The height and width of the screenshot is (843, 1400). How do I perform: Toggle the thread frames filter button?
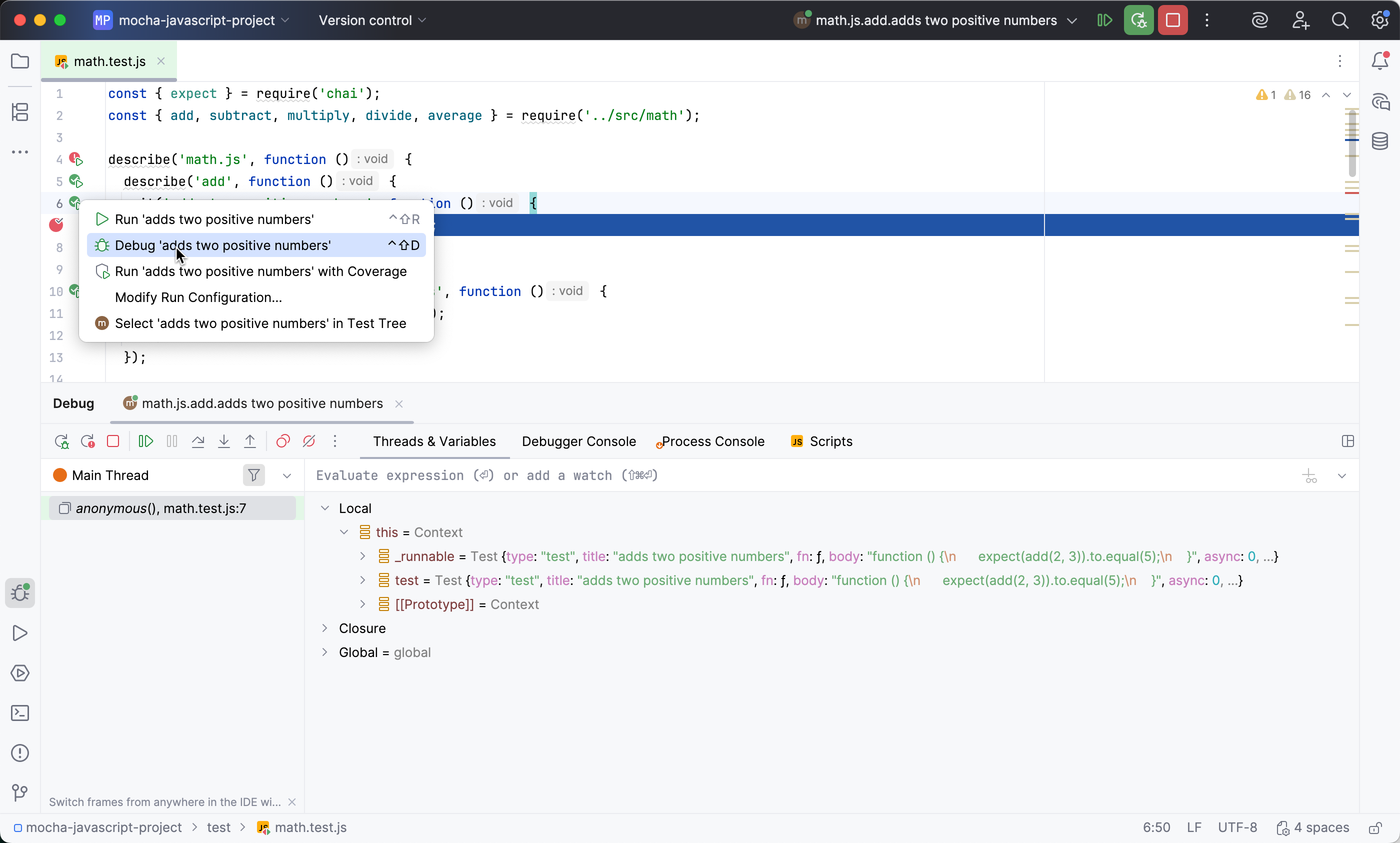[x=254, y=475]
